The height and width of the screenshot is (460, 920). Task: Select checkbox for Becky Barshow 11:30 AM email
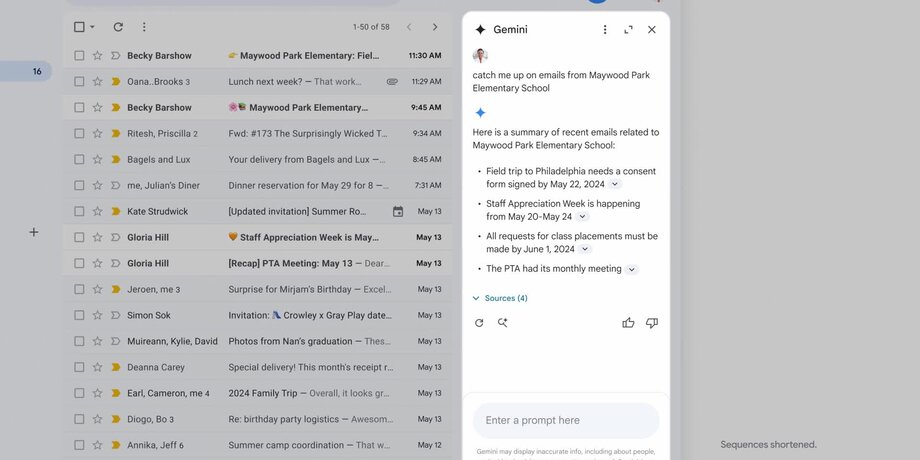click(x=79, y=56)
